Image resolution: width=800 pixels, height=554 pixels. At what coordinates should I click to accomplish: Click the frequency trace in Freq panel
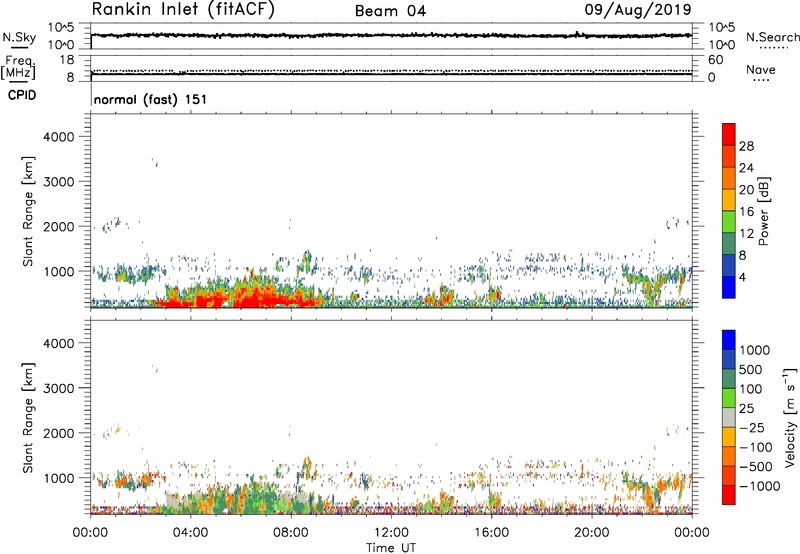[x=391, y=74]
